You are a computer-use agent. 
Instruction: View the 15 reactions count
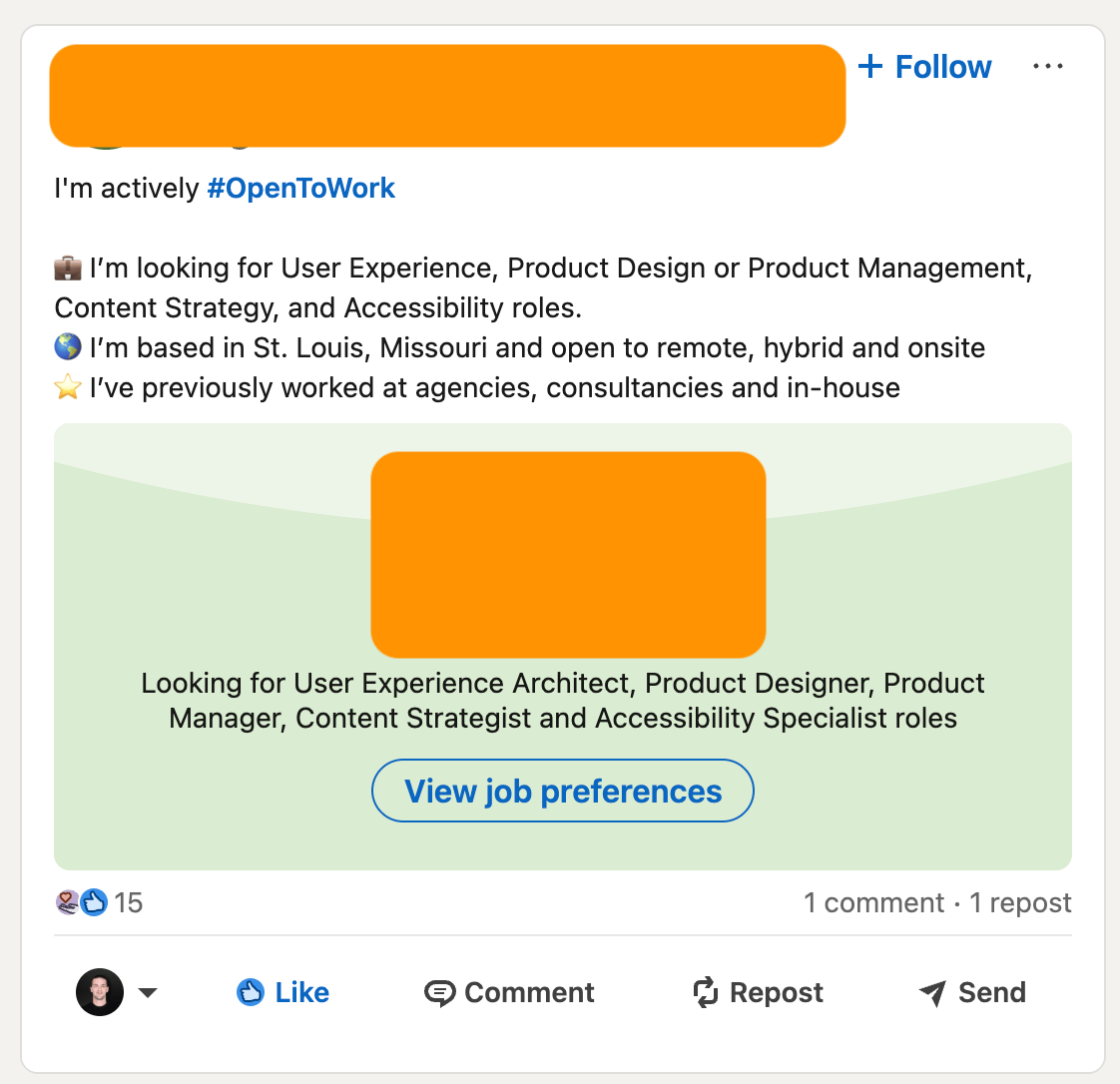[x=129, y=902]
